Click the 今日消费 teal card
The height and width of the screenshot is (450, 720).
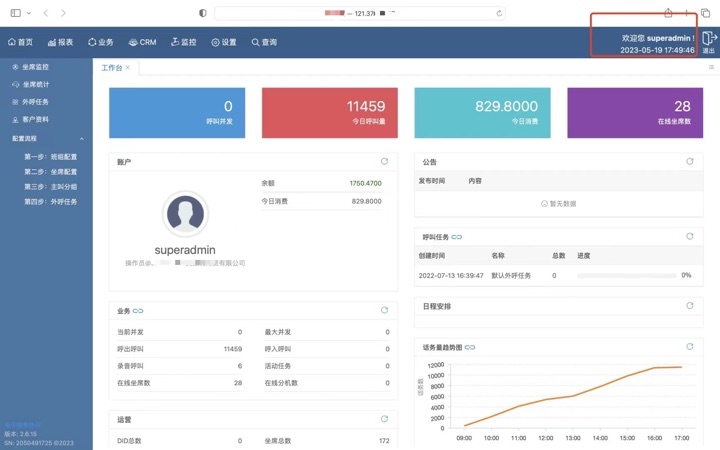[482, 113]
